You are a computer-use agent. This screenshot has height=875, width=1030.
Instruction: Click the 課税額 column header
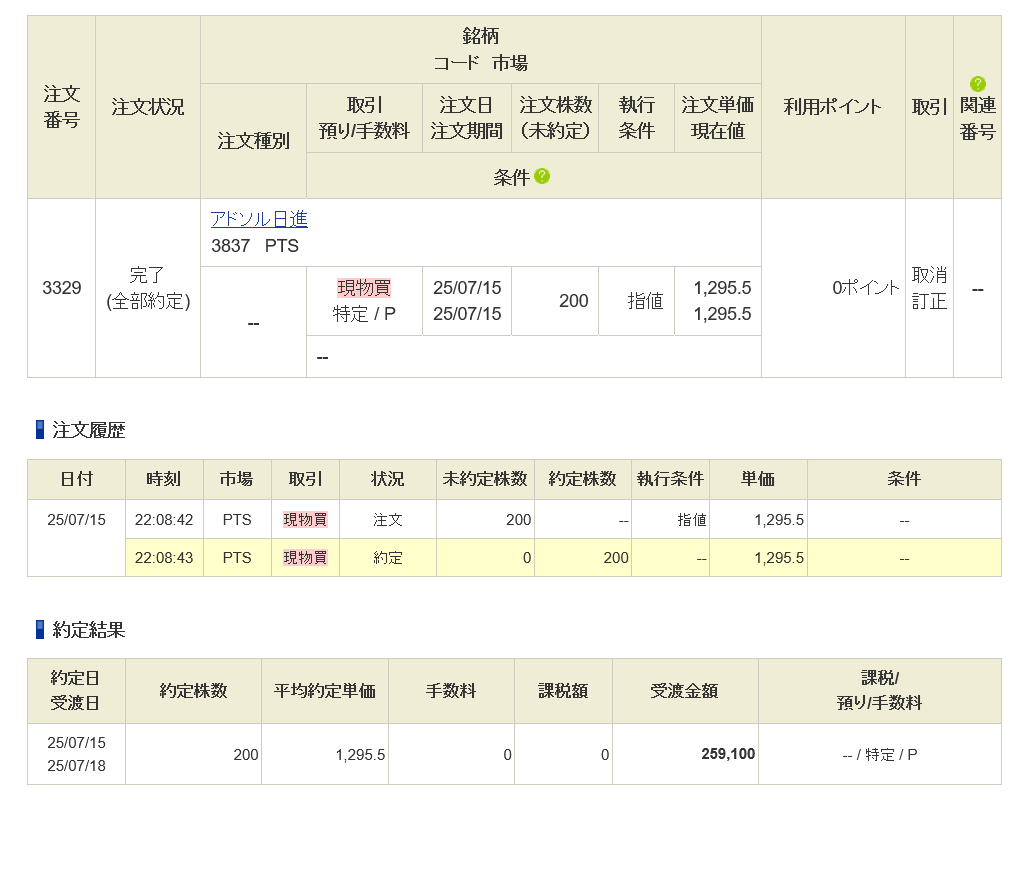coord(563,691)
